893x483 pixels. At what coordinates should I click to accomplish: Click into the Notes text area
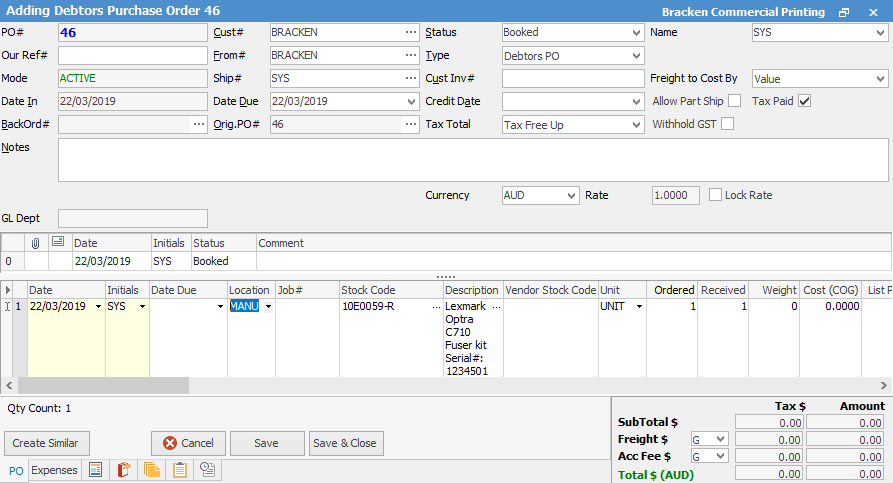point(472,160)
